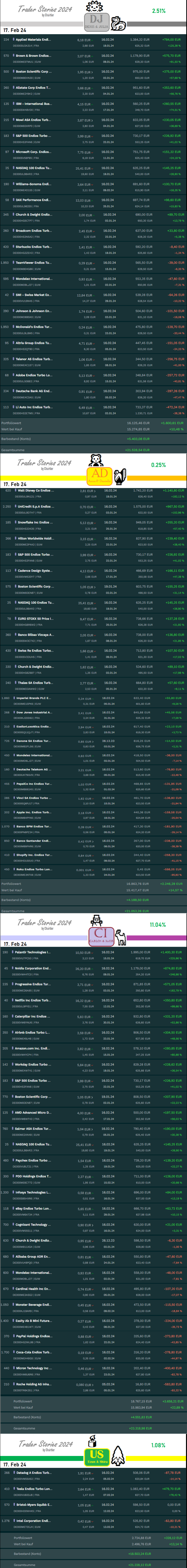
Task: Select the IBM - International Bus... row
Action: (x=93, y=107)
